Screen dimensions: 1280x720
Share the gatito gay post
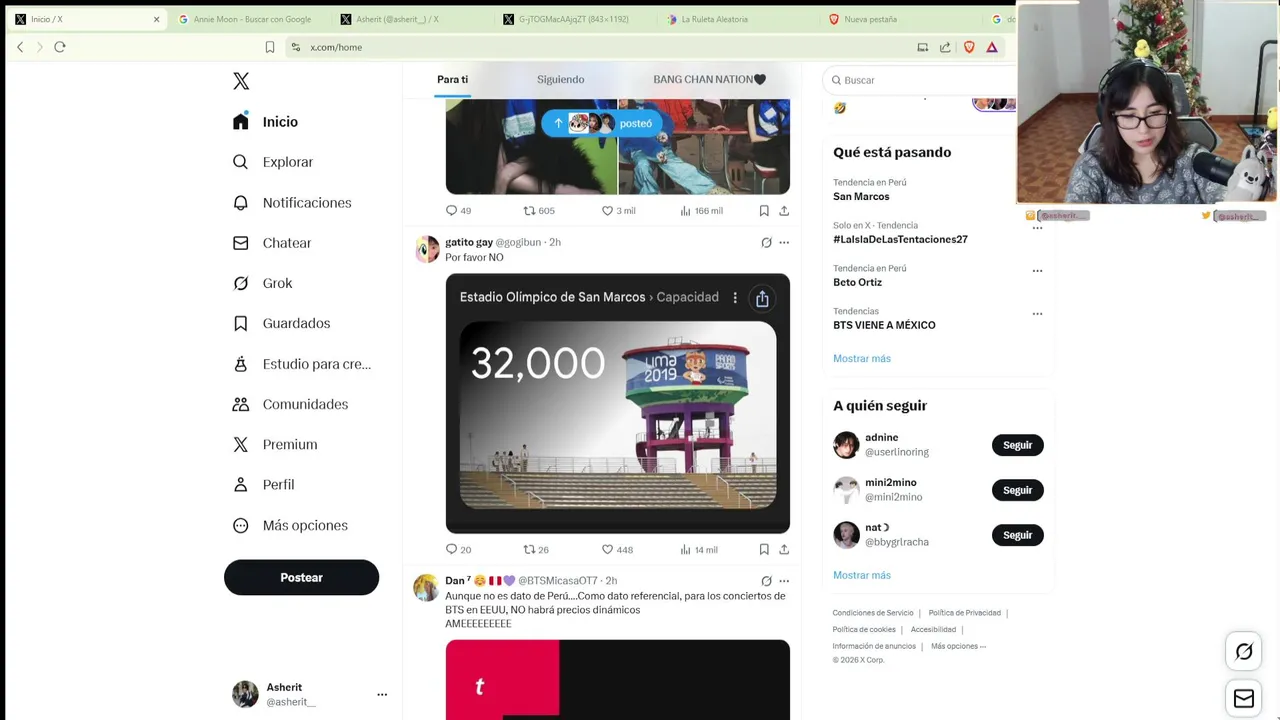[x=784, y=549]
